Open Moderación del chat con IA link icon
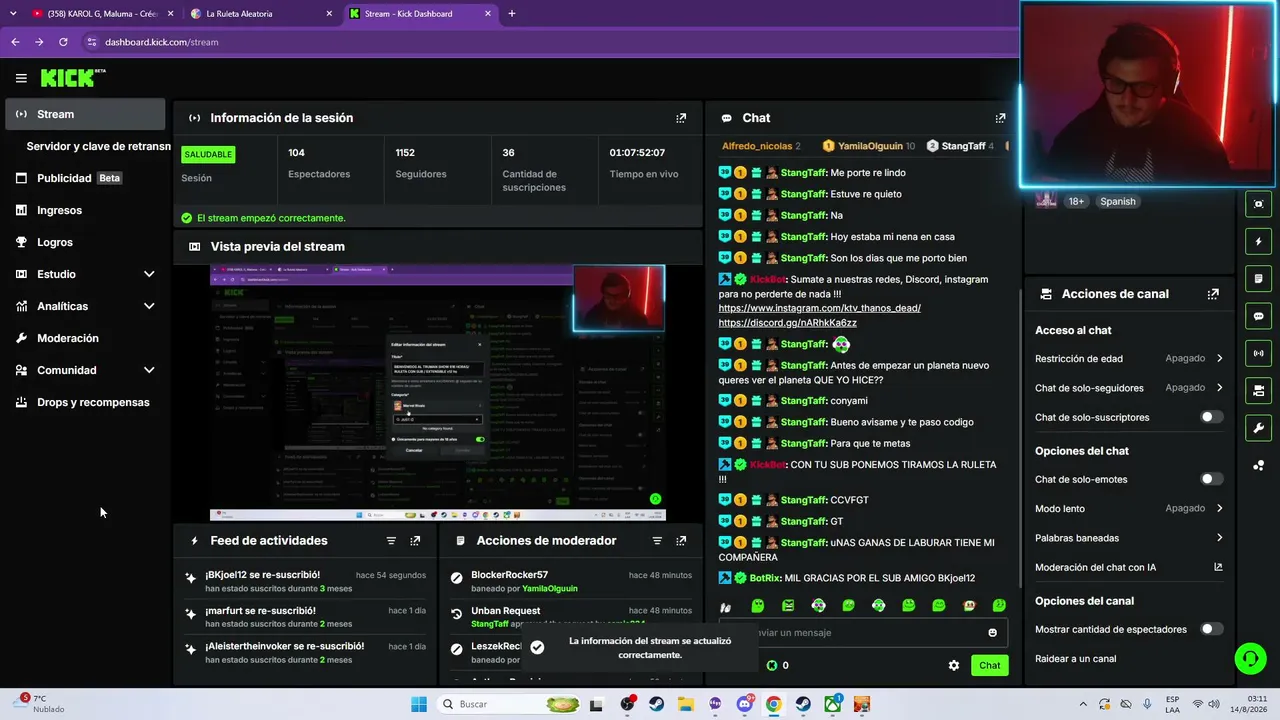 pyautogui.click(x=1218, y=567)
